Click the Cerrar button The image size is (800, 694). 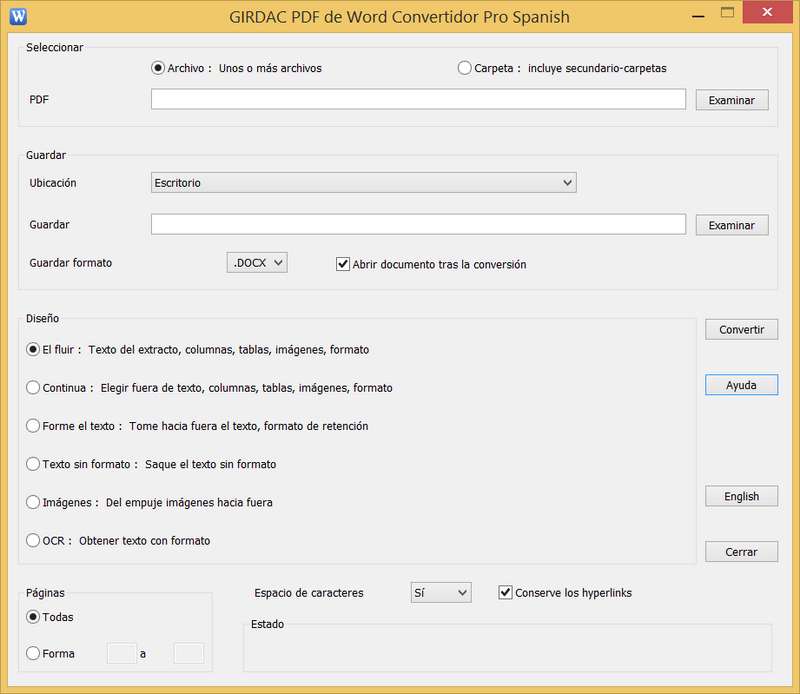tap(741, 551)
